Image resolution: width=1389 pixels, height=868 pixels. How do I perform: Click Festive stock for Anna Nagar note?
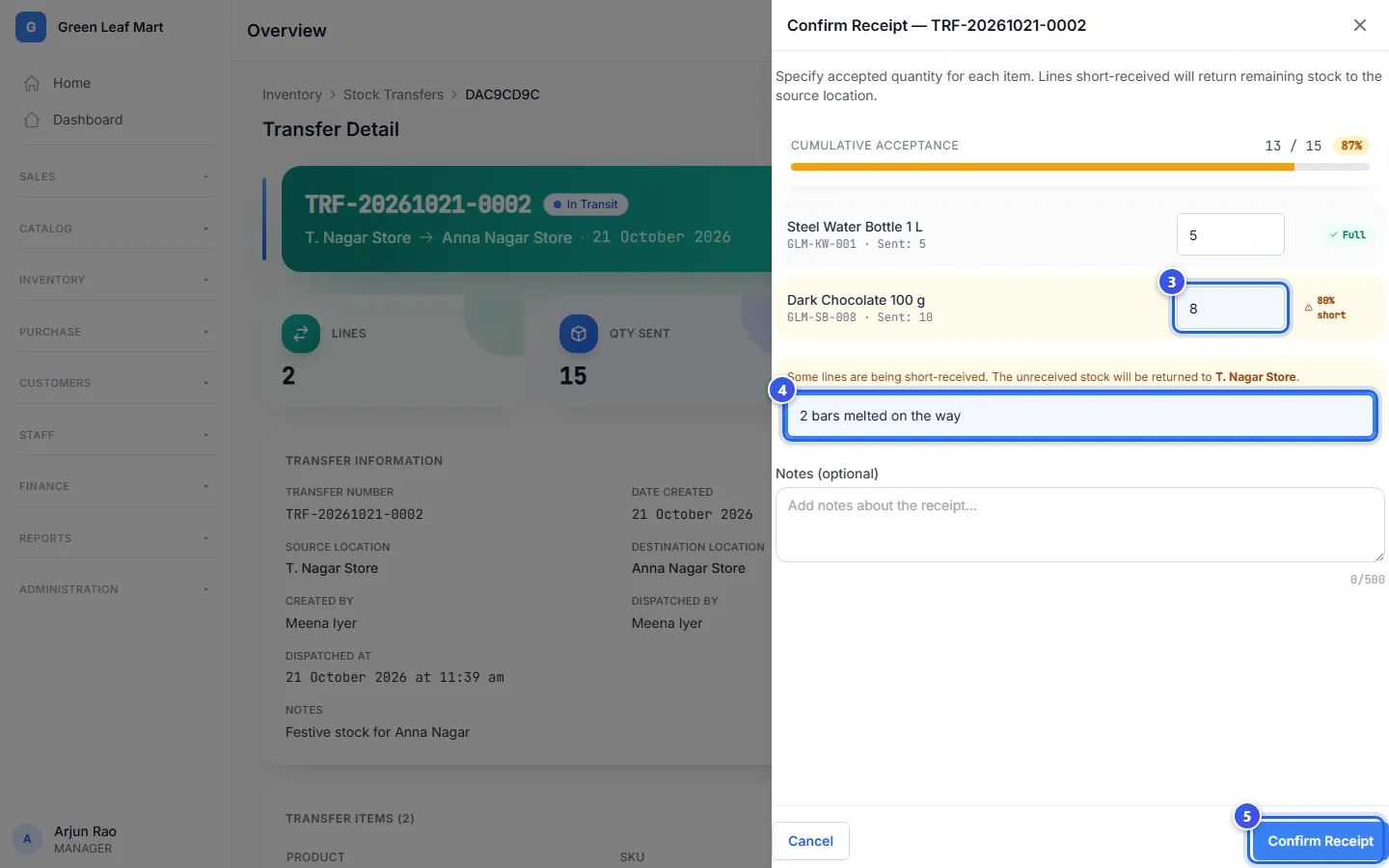click(377, 732)
